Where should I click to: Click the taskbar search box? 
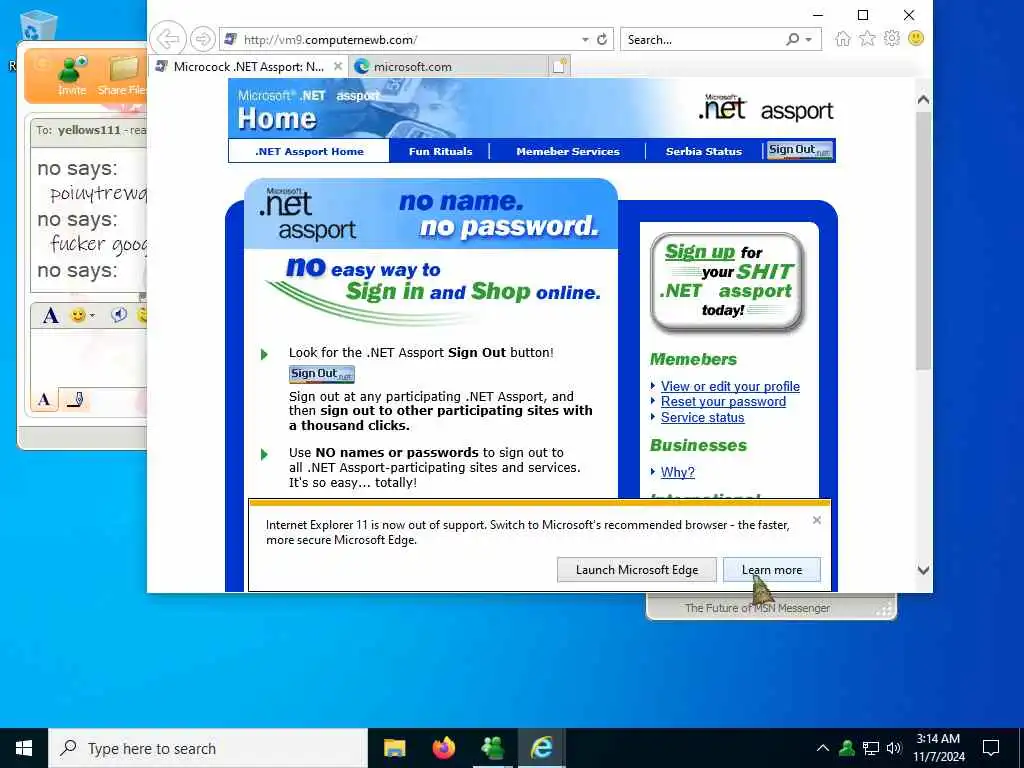click(208, 748)
